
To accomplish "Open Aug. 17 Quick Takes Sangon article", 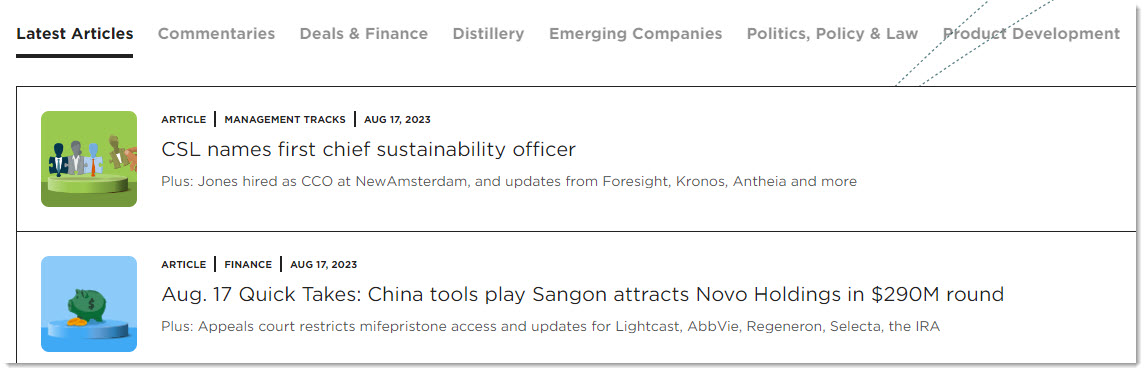I will pos(583,295).
